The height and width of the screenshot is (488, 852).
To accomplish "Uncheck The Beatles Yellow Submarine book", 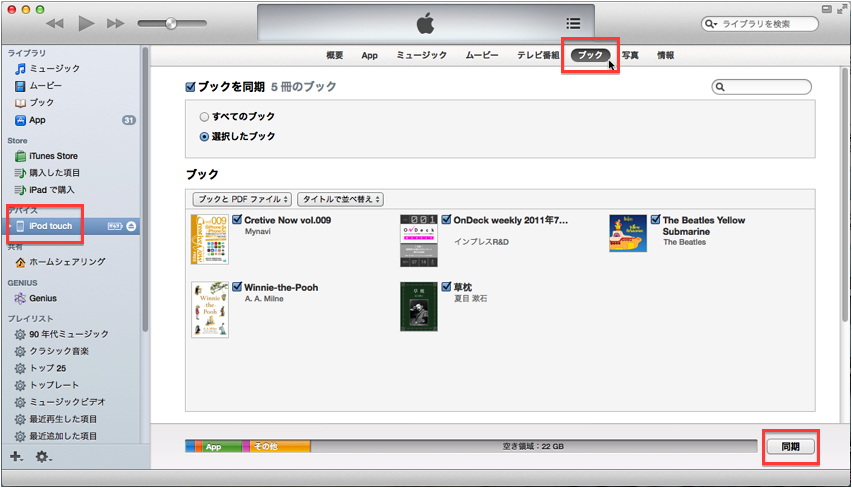I will coord(655,220).
